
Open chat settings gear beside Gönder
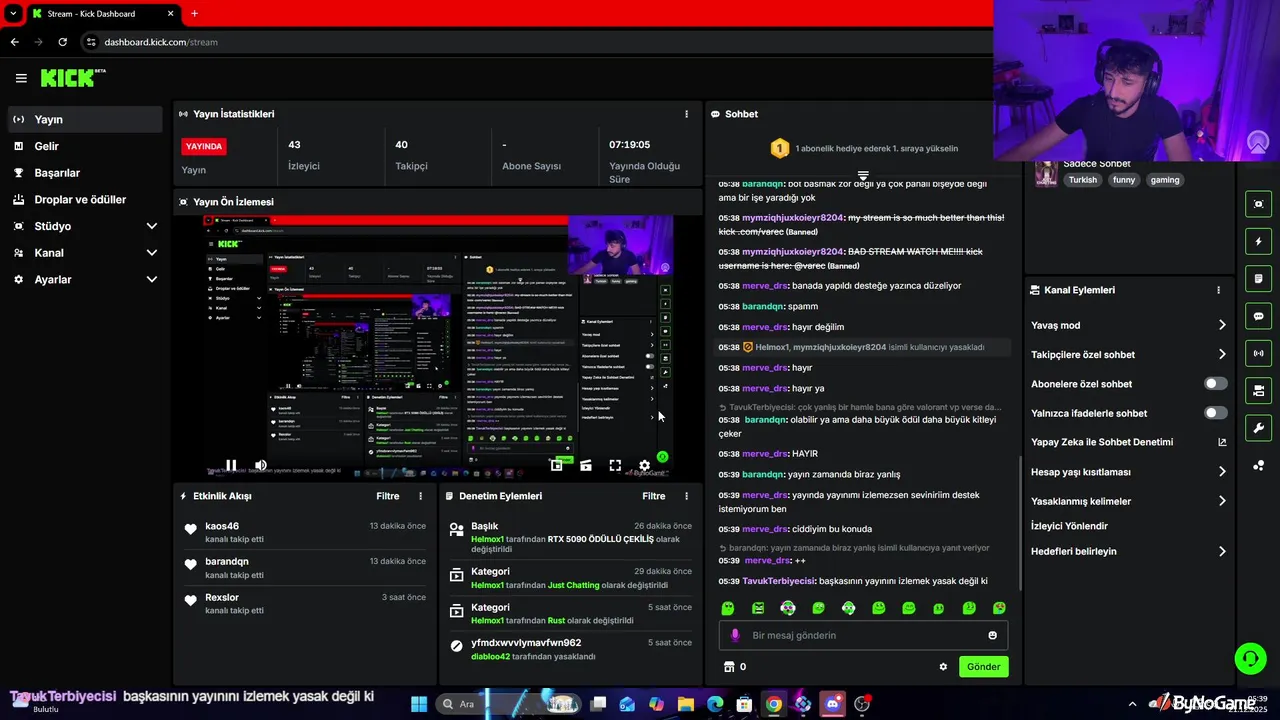943,667
